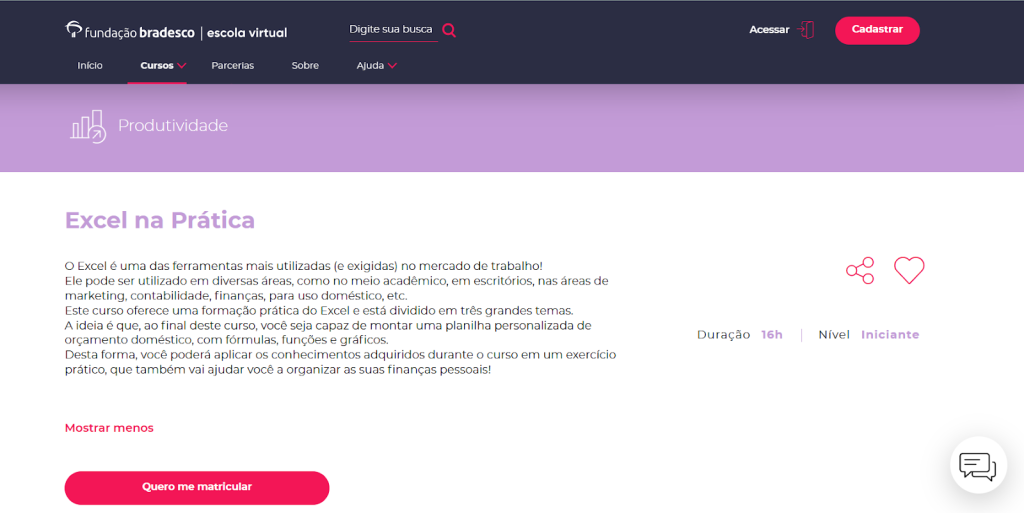Open the Sobre menu item

coord(305,65)
